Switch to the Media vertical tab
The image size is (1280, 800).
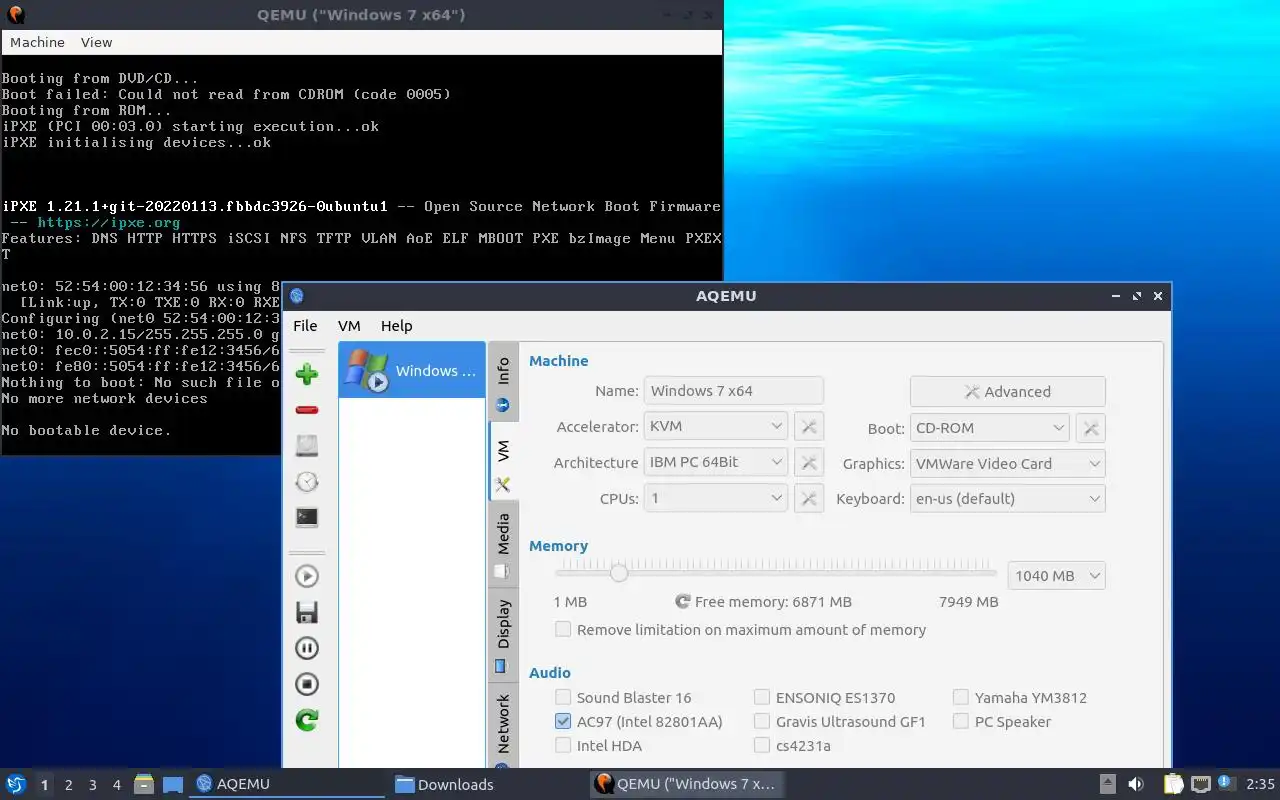(x=503, y=544)
